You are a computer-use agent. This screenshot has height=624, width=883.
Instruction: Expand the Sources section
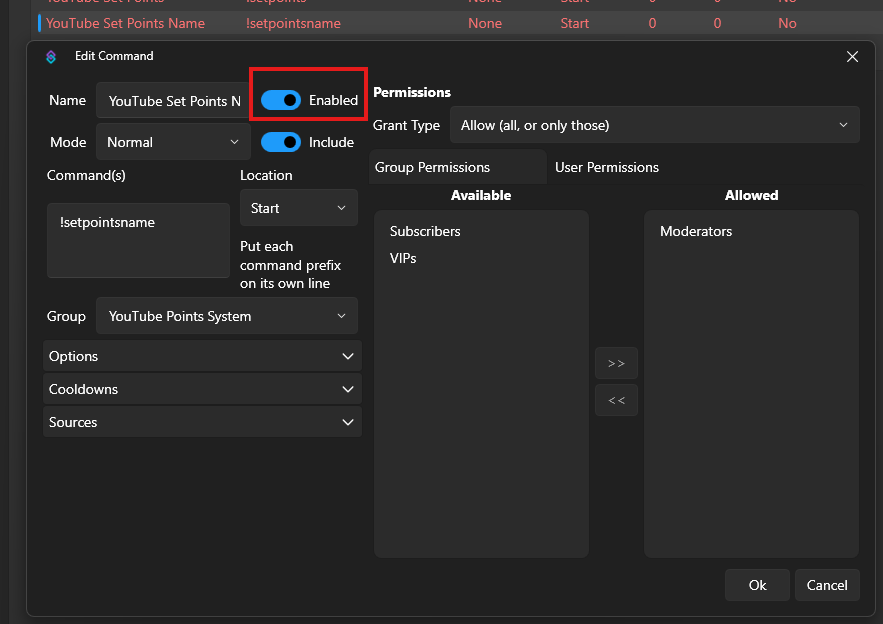[202, 422]
